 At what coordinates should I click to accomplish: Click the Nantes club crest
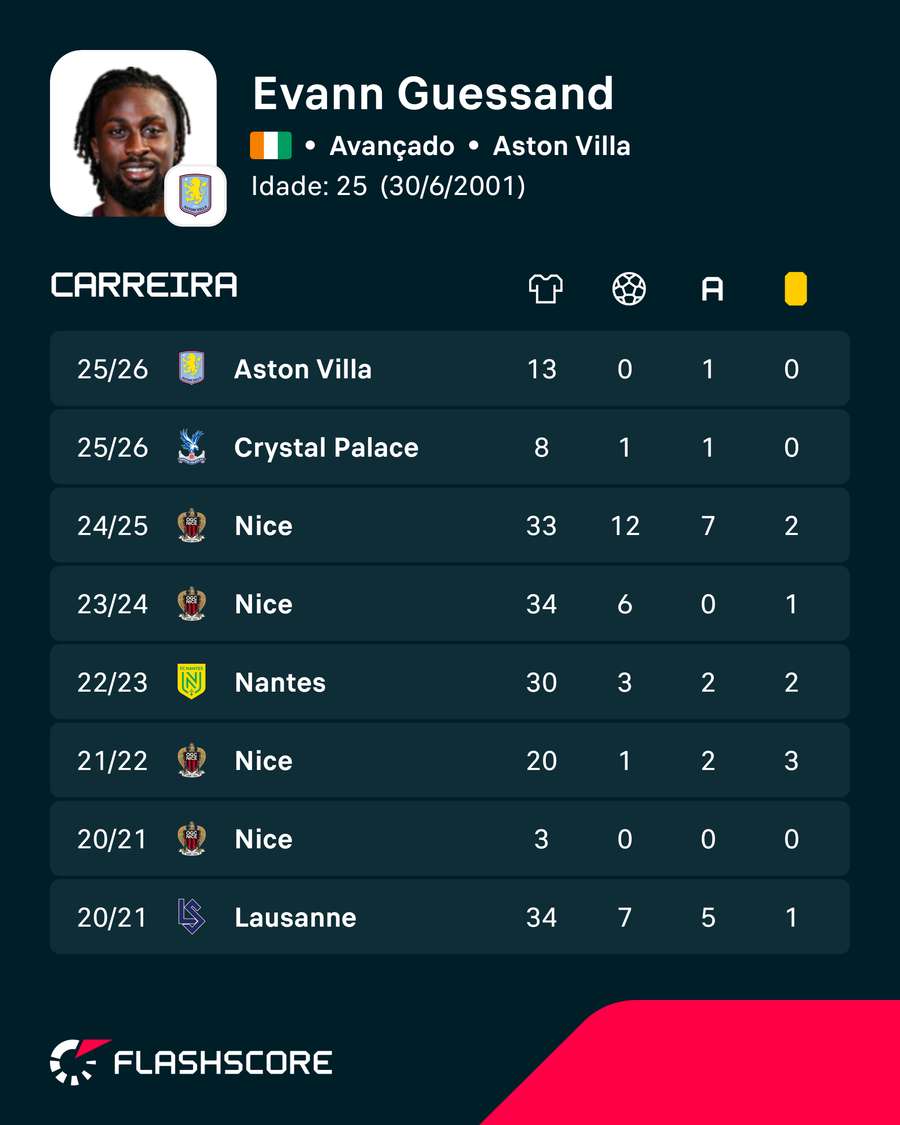coord(192,682)
